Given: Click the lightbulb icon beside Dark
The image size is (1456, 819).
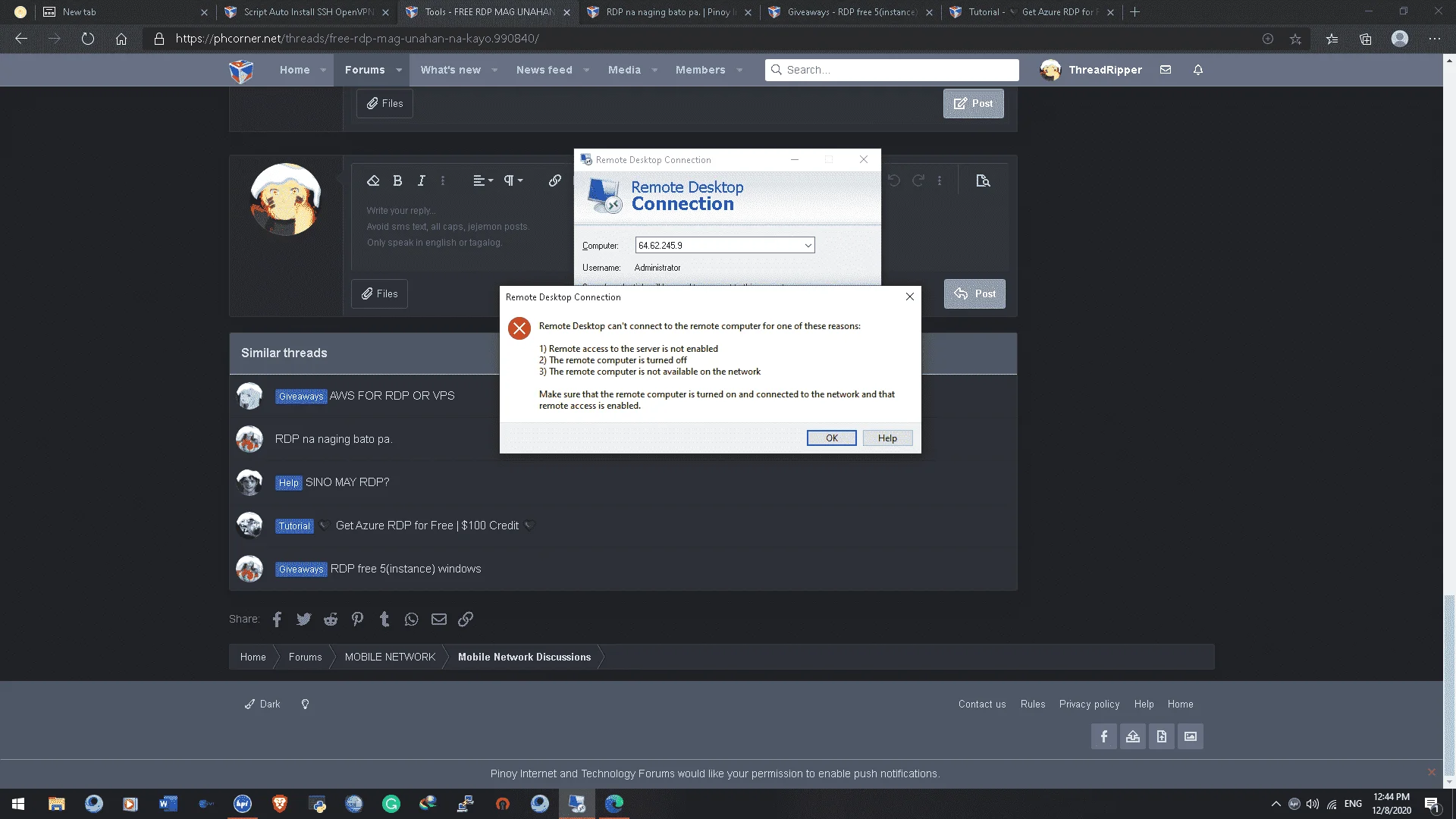Looking at the screenshot, I should click(305, 704).
